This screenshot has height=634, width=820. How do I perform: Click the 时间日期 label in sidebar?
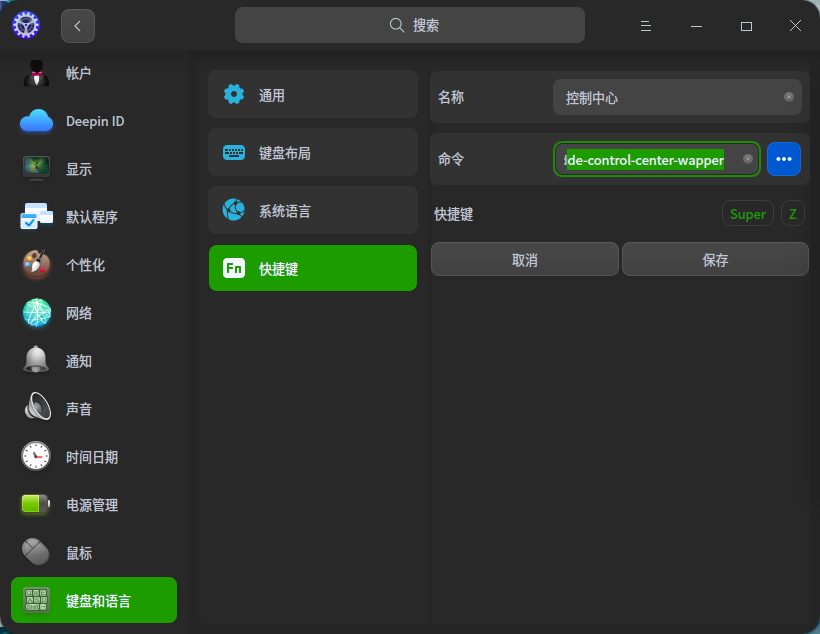92,457
